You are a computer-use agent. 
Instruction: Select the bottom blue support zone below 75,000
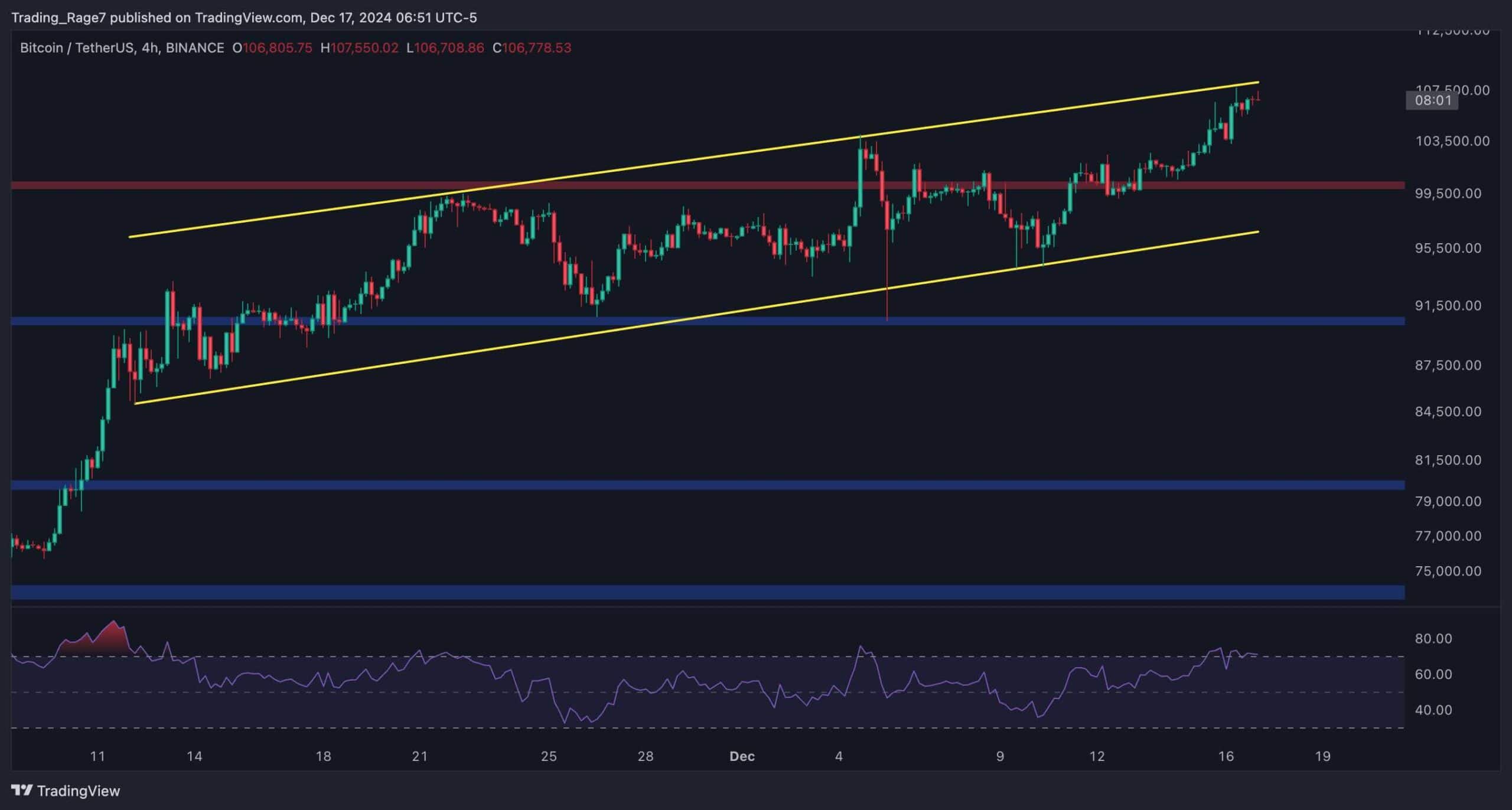coord(708,592)
